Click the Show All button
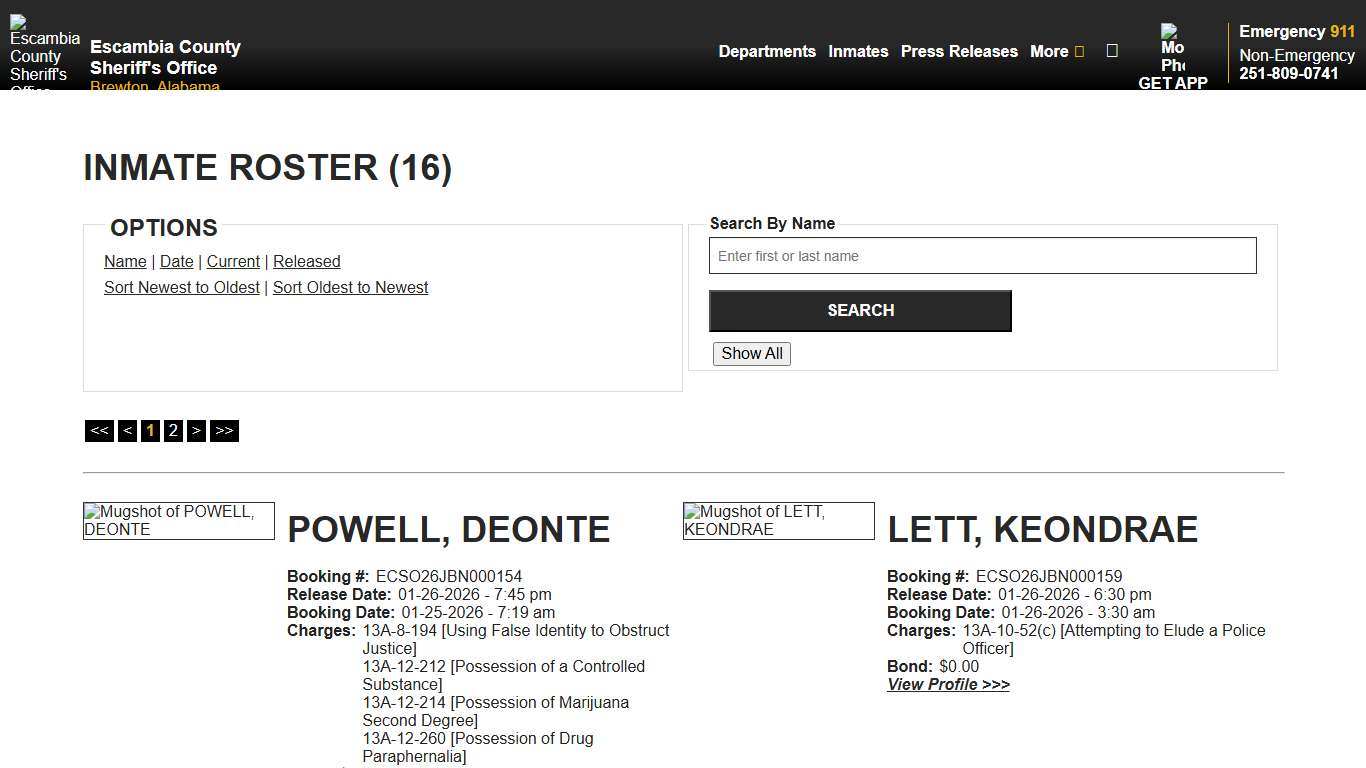Screen dimensions: 1366x768 (x=751, y=353)
